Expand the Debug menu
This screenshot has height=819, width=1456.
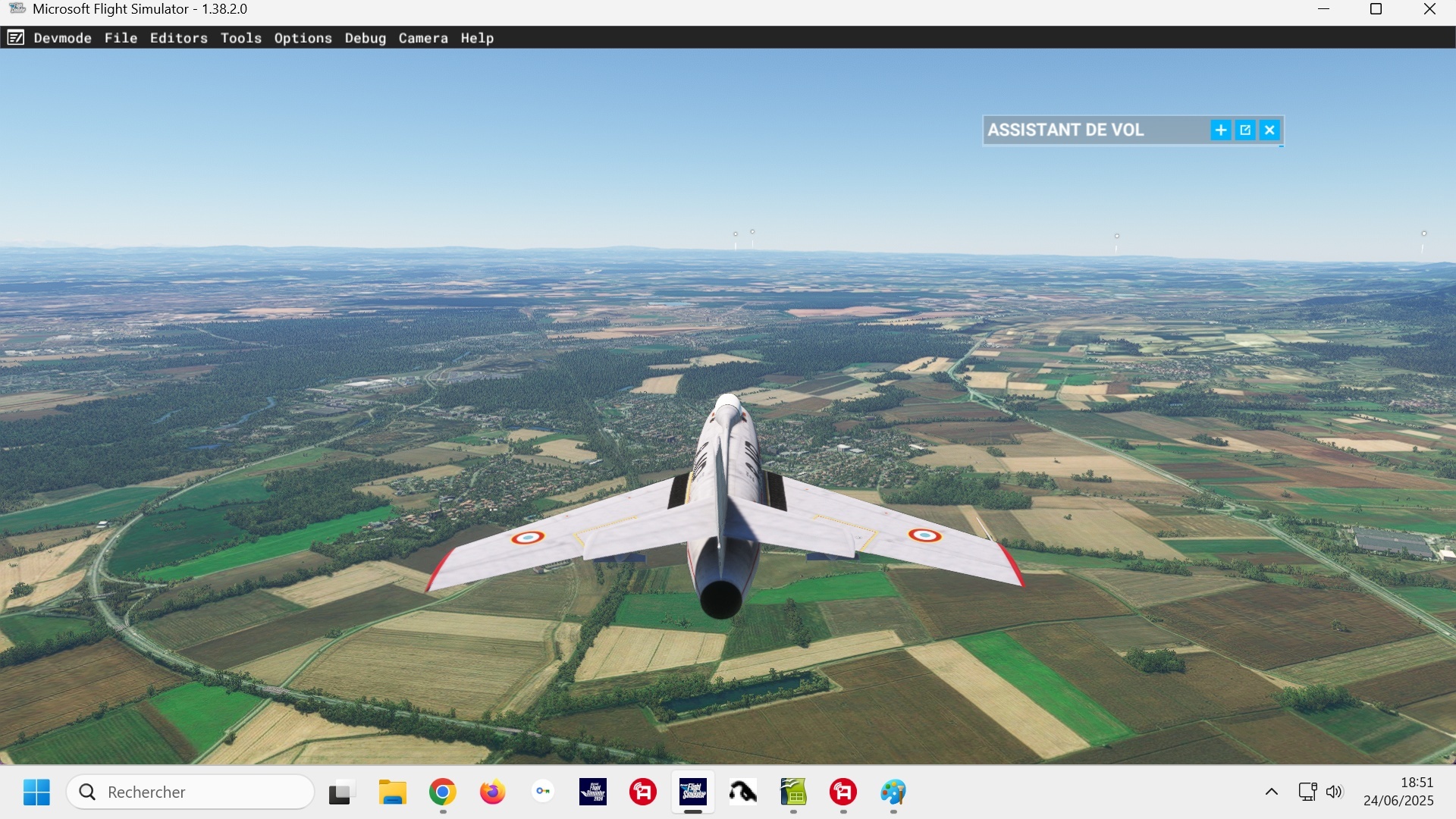(x=365, y=38)
